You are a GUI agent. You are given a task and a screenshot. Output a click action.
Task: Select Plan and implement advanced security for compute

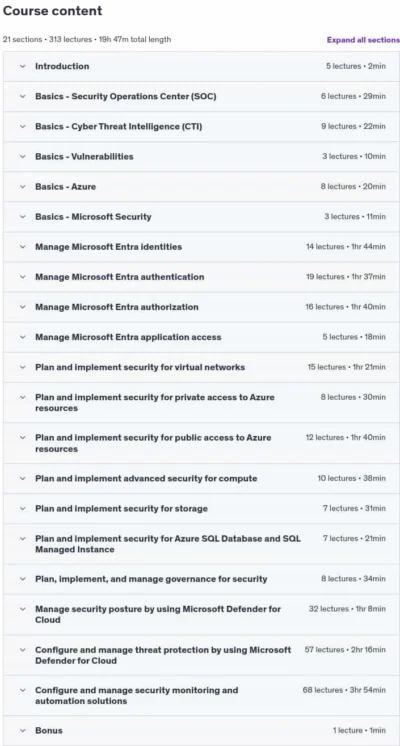click(x=146, y=478)
